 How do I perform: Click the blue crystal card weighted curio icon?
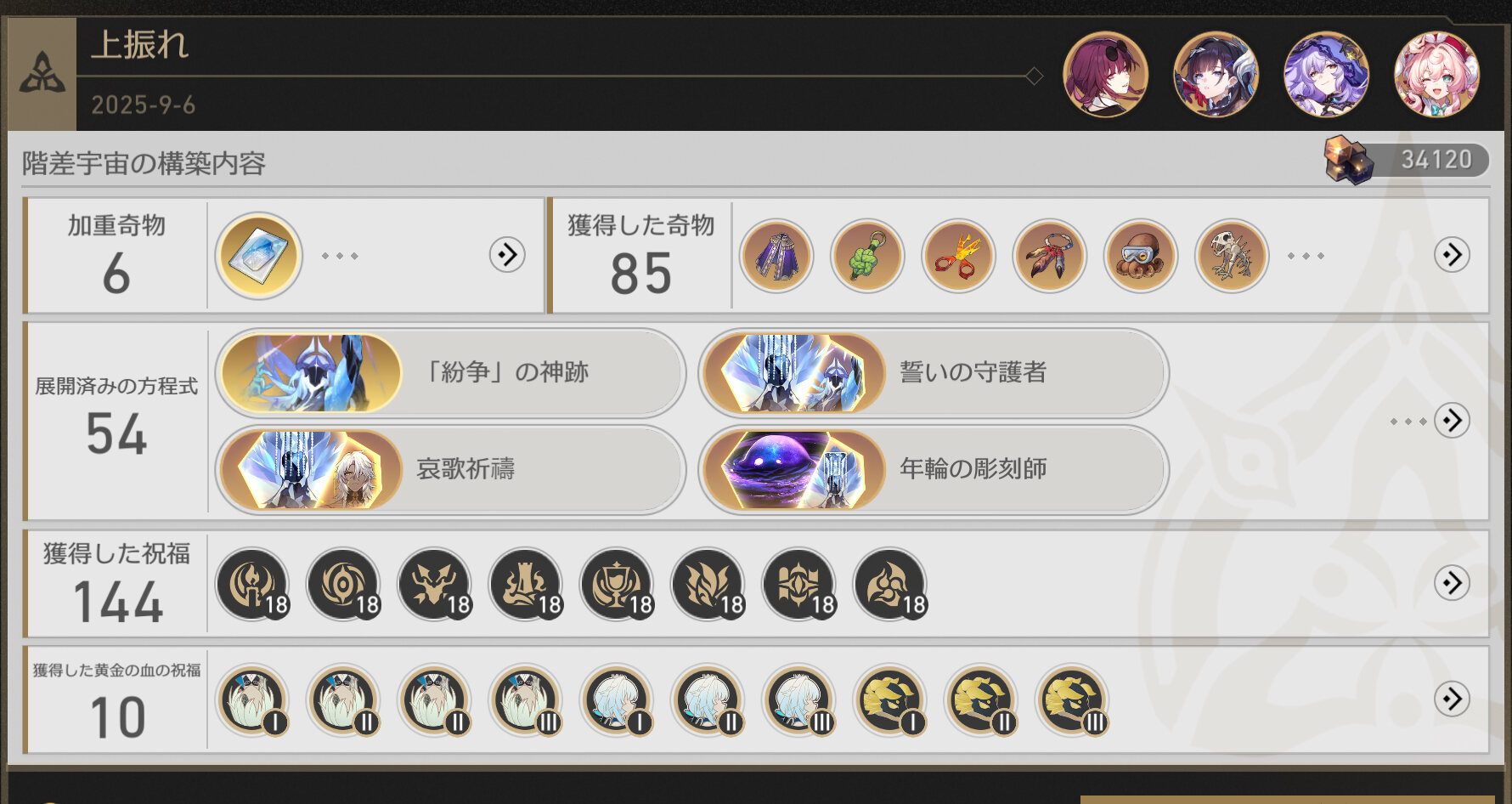[x=259, y=255]
